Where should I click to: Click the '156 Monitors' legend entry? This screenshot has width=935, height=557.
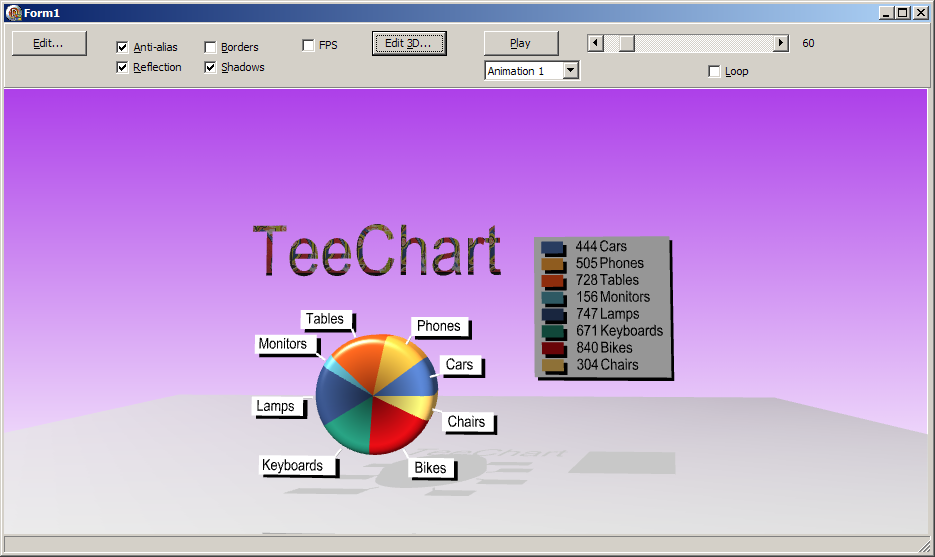click(613, 297)
